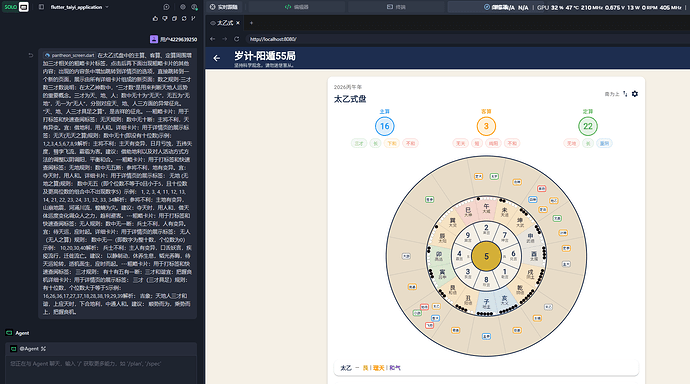
Task: Click the 短 tag under 客算
Action: [x=477, y=143]
